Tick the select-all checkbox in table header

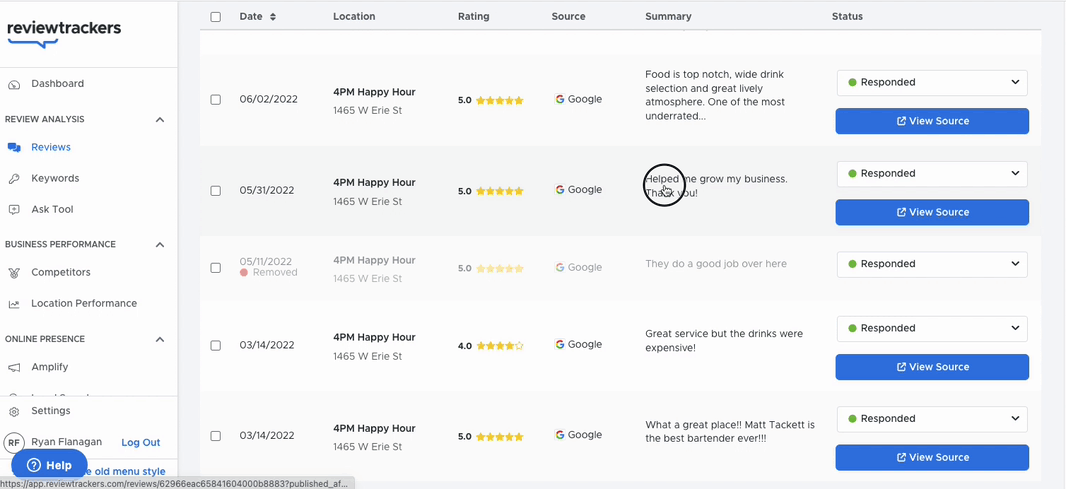[x=216, y=17]
